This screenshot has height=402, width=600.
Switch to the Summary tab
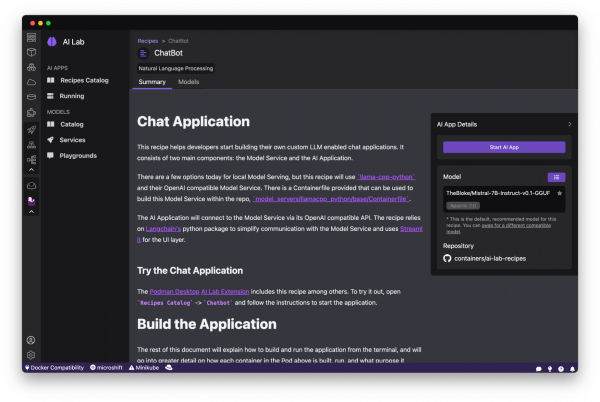click(152, 82)
